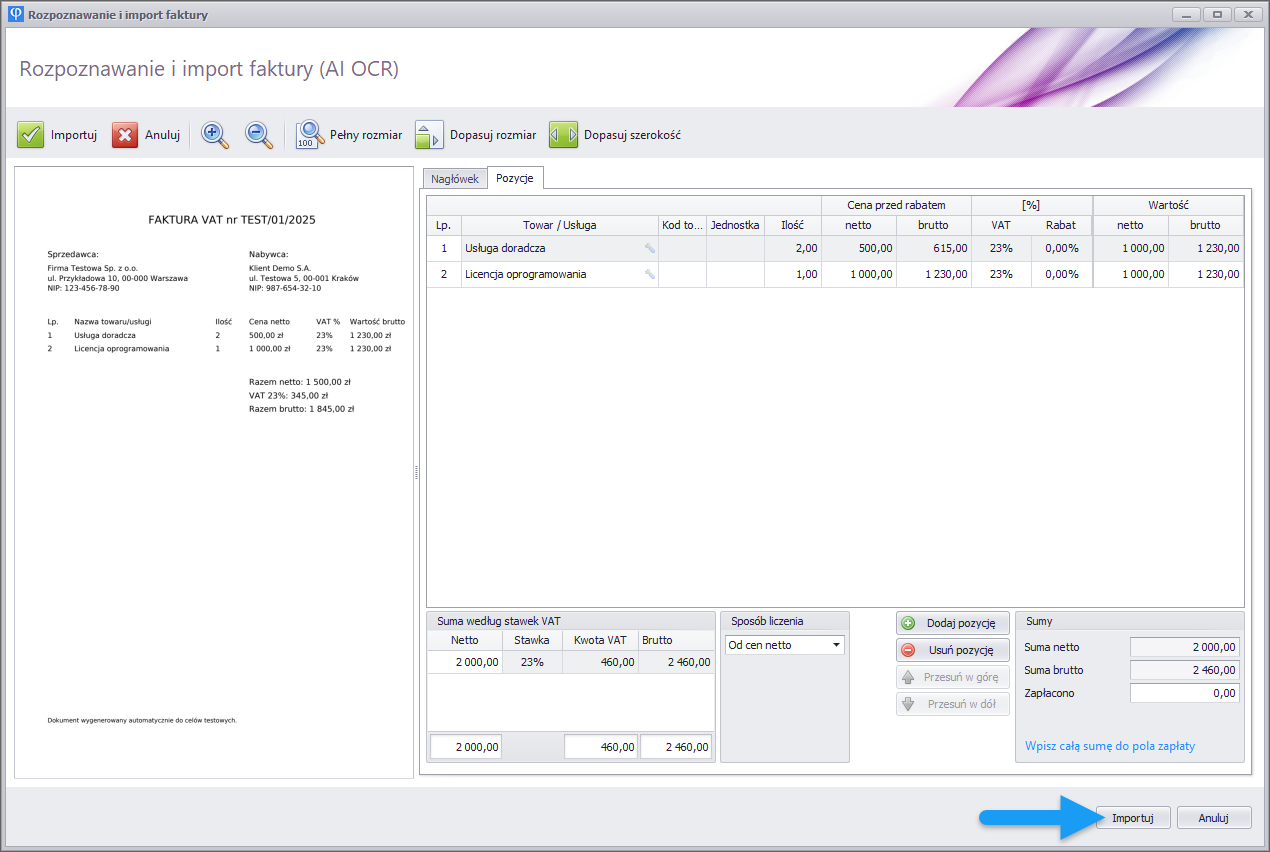This screenshot has width=1270, height=852.
Task: Zoom in with the magnifier plus icon
Action: (x=215, y=135)
